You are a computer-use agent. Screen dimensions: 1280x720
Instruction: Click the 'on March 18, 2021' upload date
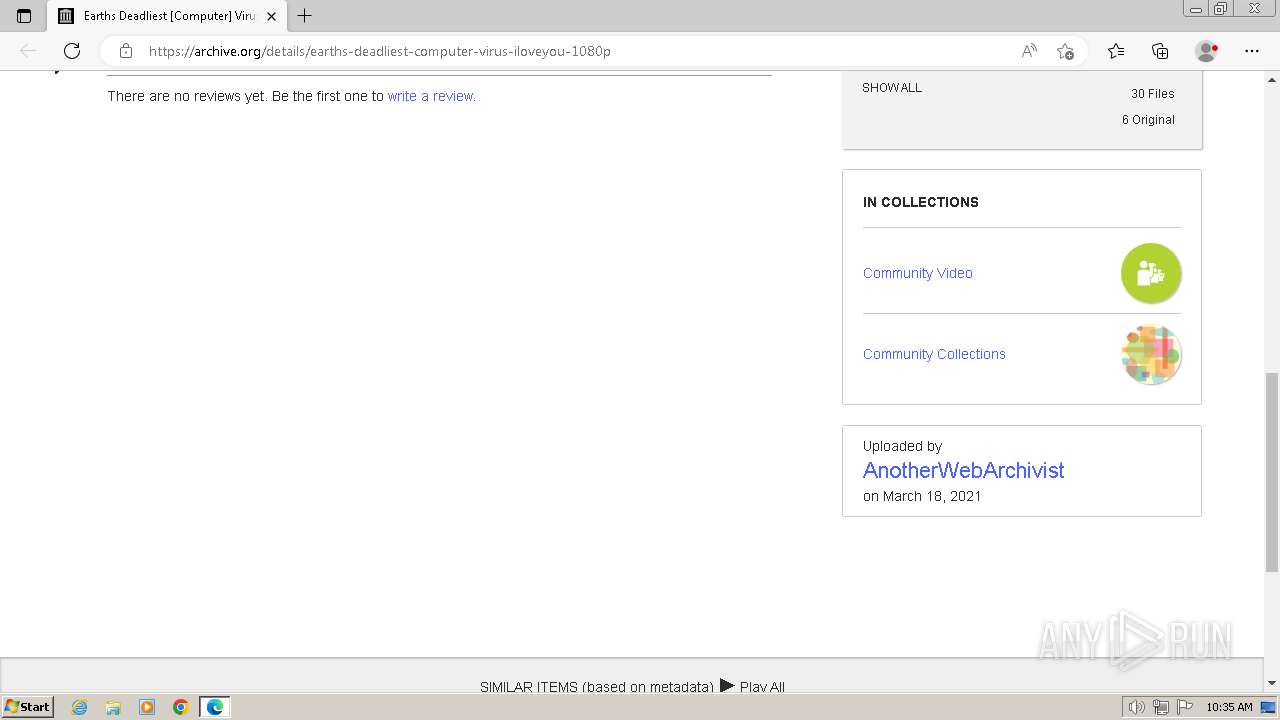coord(922,496)
